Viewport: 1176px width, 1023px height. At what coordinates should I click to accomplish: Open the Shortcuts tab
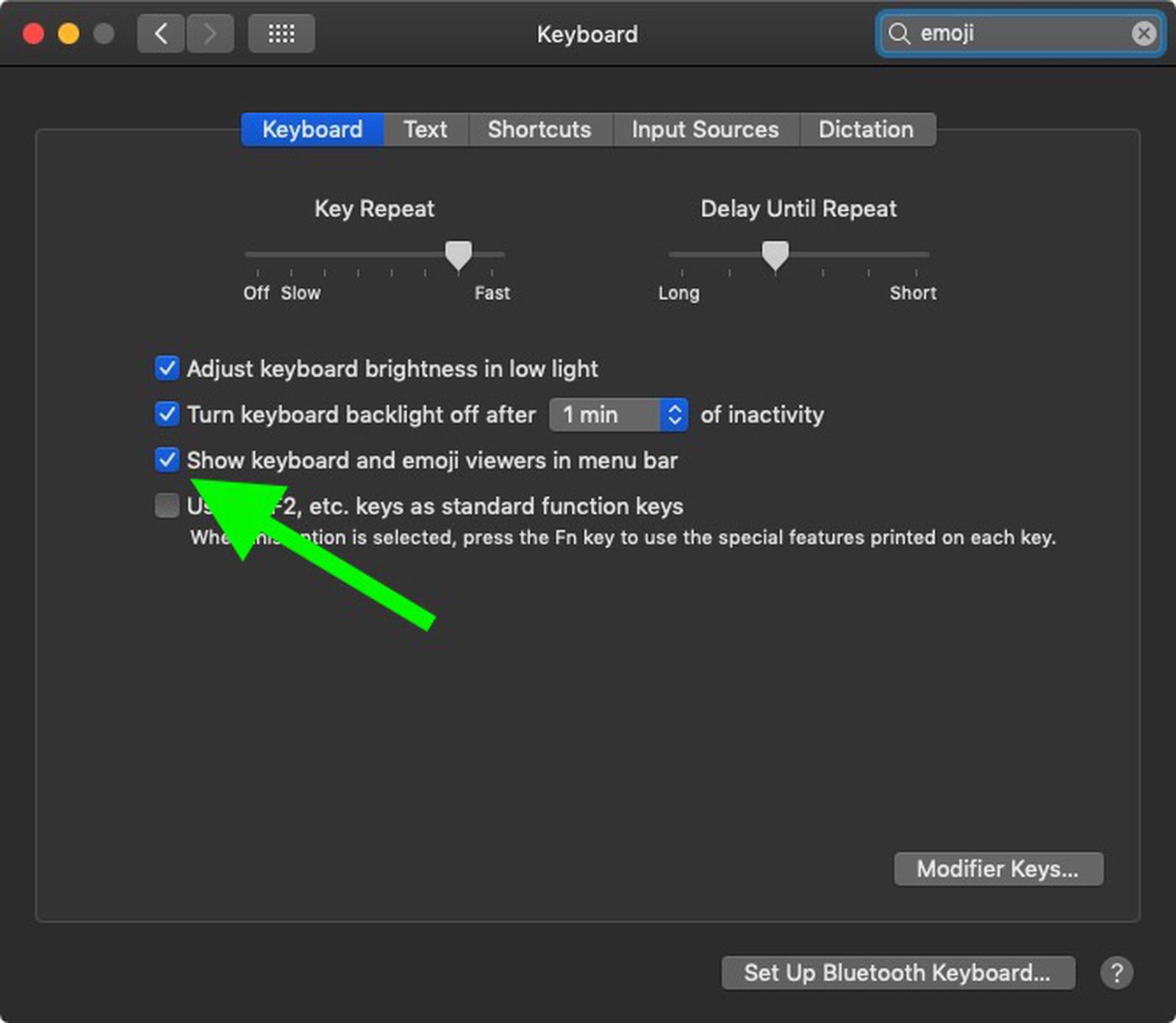539,129
